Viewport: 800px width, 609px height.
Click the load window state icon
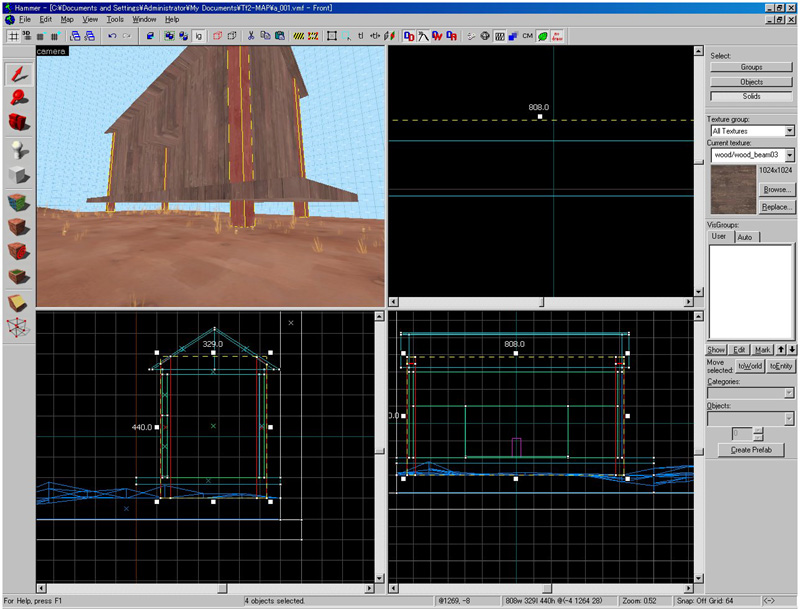(x=75, y=36)
